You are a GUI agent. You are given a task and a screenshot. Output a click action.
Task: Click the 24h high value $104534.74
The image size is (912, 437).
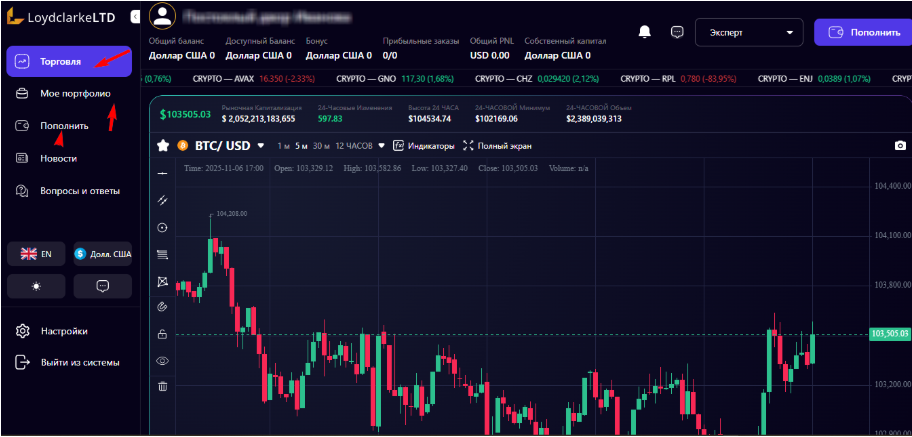[x=430, y=119]
